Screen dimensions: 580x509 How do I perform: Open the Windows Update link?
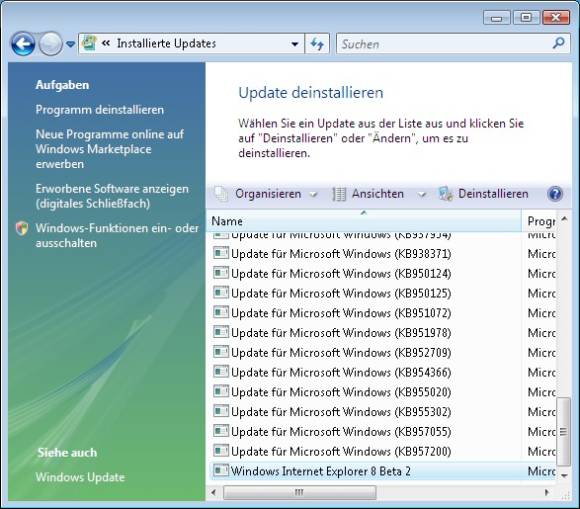click(x=80, y=477)
